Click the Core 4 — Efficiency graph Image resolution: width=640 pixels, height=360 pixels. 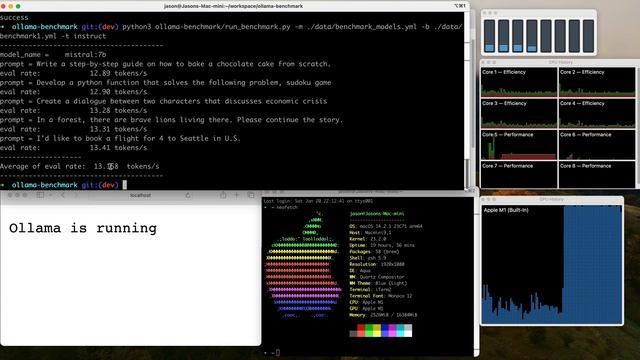click(x=597, y=113)
